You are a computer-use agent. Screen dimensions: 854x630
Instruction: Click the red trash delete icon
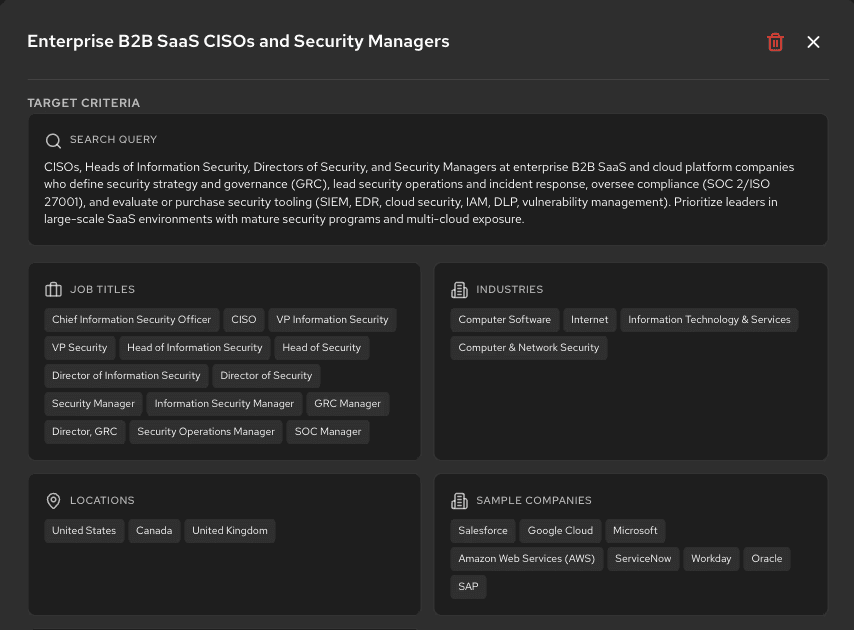coord(775,42)
